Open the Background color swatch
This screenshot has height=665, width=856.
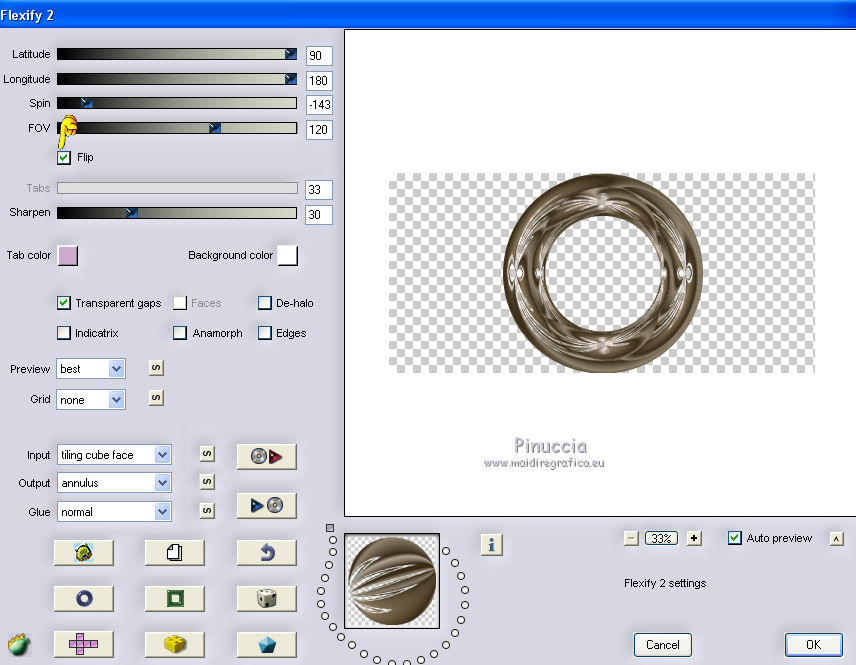pyautogui.click(x=288, y=256)
